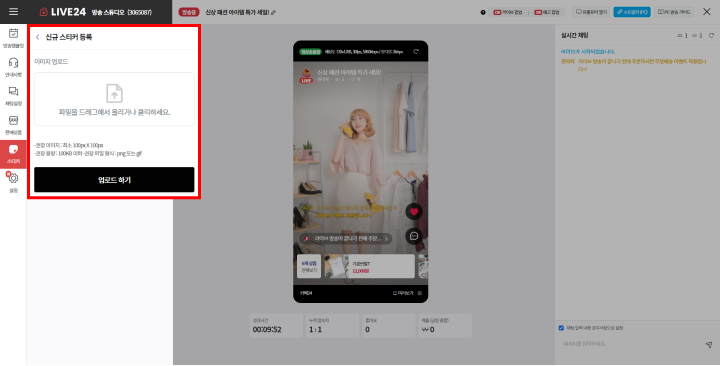The height and width of the screenshot is (366, 720).
Task: Tap the chat bubble icon in preview
Action: click(414, 236)
